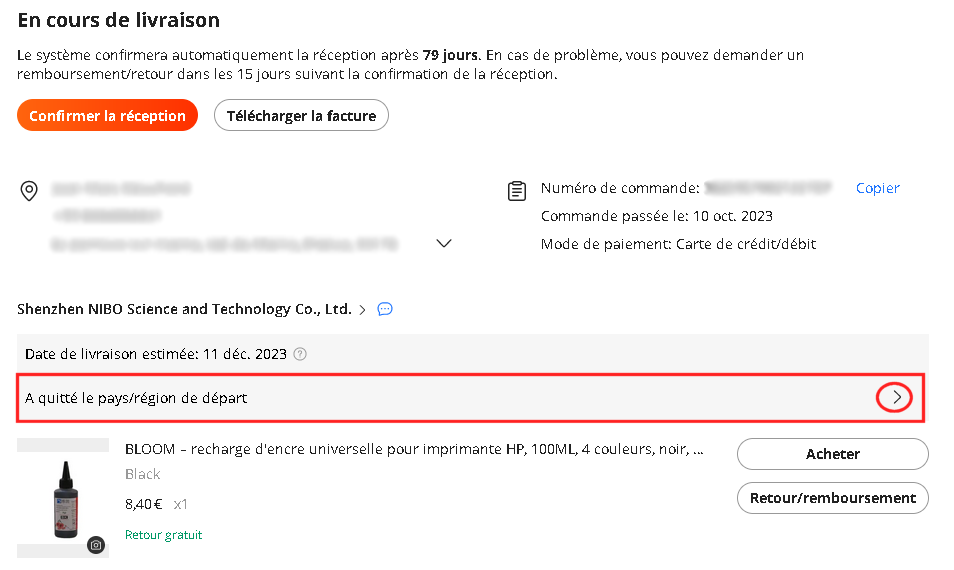Click the 'Retour gratuit' green label

(x=163, y=535)
